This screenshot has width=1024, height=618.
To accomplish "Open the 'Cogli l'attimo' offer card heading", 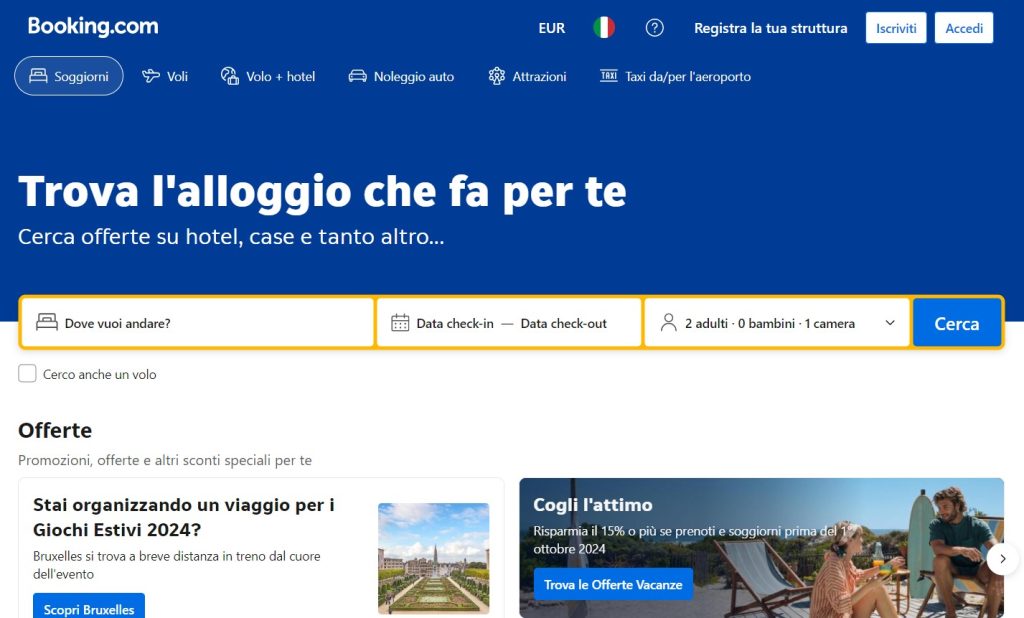I will [593, 505].
